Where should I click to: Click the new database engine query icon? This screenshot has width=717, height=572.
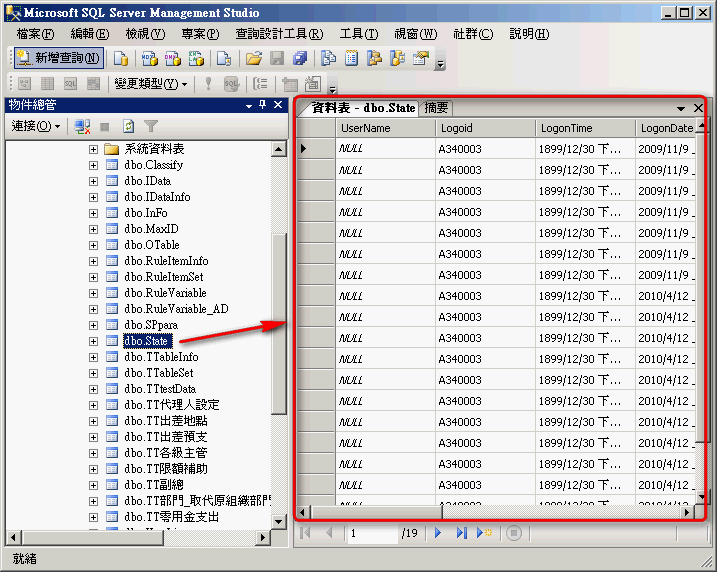121,59
